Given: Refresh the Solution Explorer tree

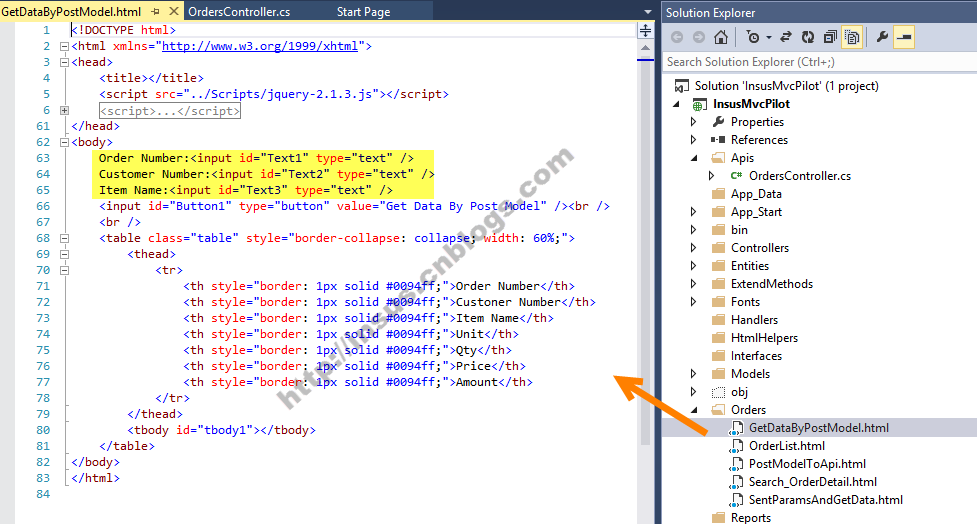Looking at the screenshot, I should point(808,37).
